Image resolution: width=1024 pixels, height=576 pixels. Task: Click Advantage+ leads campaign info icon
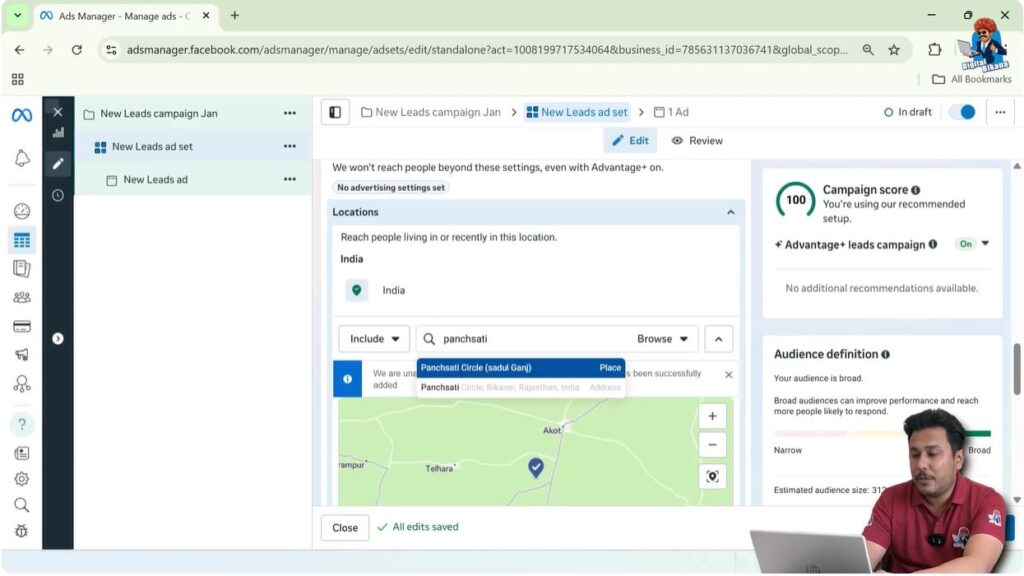[933, 244]
